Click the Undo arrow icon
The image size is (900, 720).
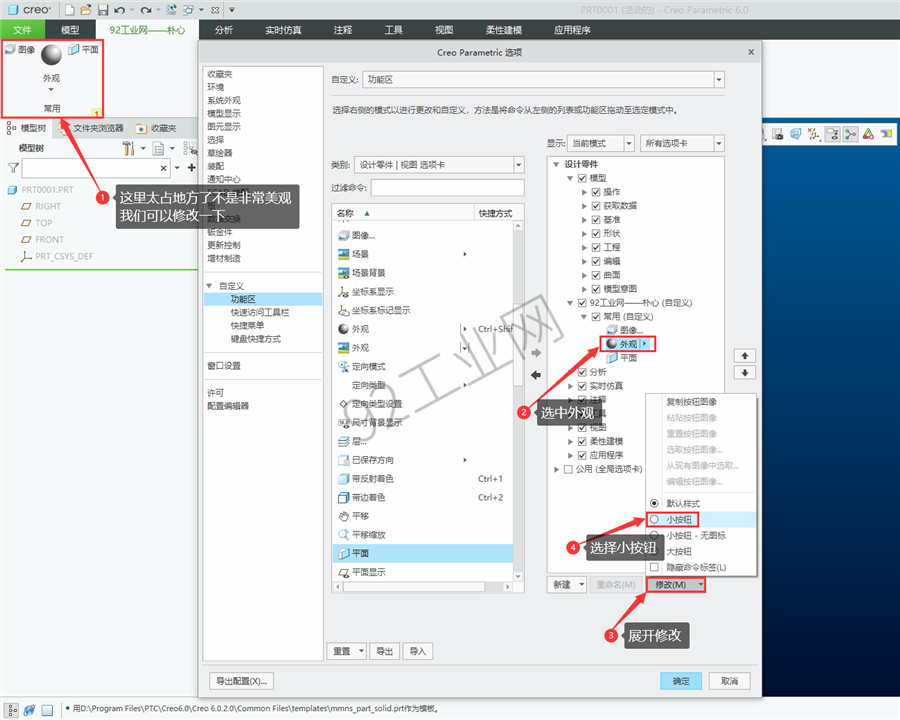119,10
